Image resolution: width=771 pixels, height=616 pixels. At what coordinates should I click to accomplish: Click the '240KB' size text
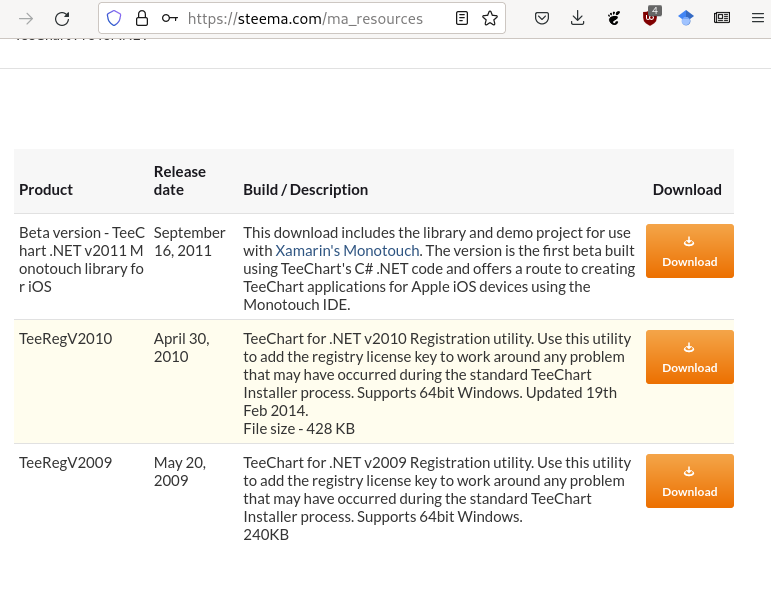266,535
